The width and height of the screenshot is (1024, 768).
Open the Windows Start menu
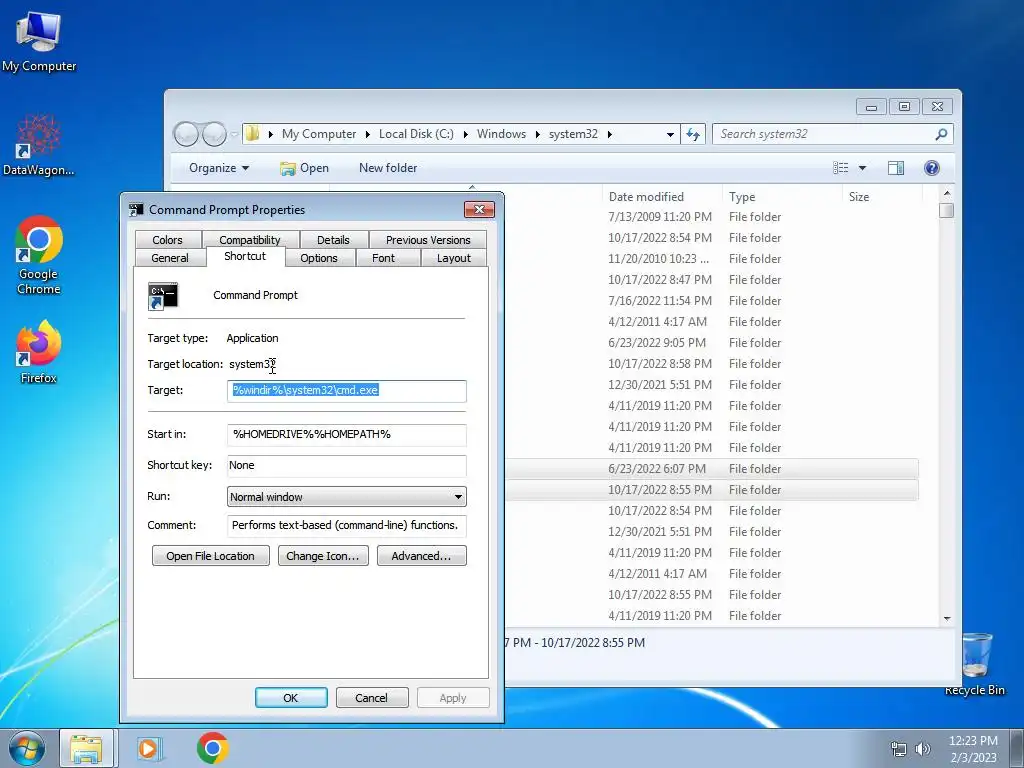tap(27, 748)
